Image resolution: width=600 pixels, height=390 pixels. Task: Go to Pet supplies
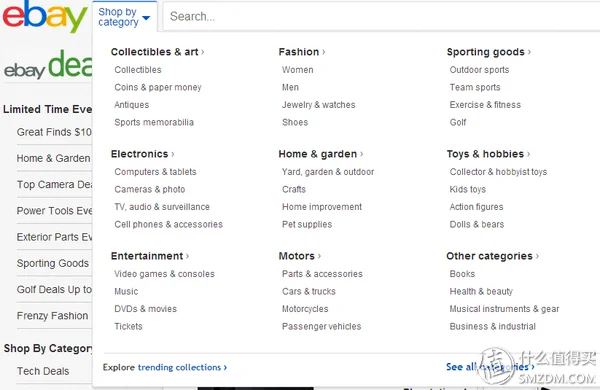(x=307, y=224)
